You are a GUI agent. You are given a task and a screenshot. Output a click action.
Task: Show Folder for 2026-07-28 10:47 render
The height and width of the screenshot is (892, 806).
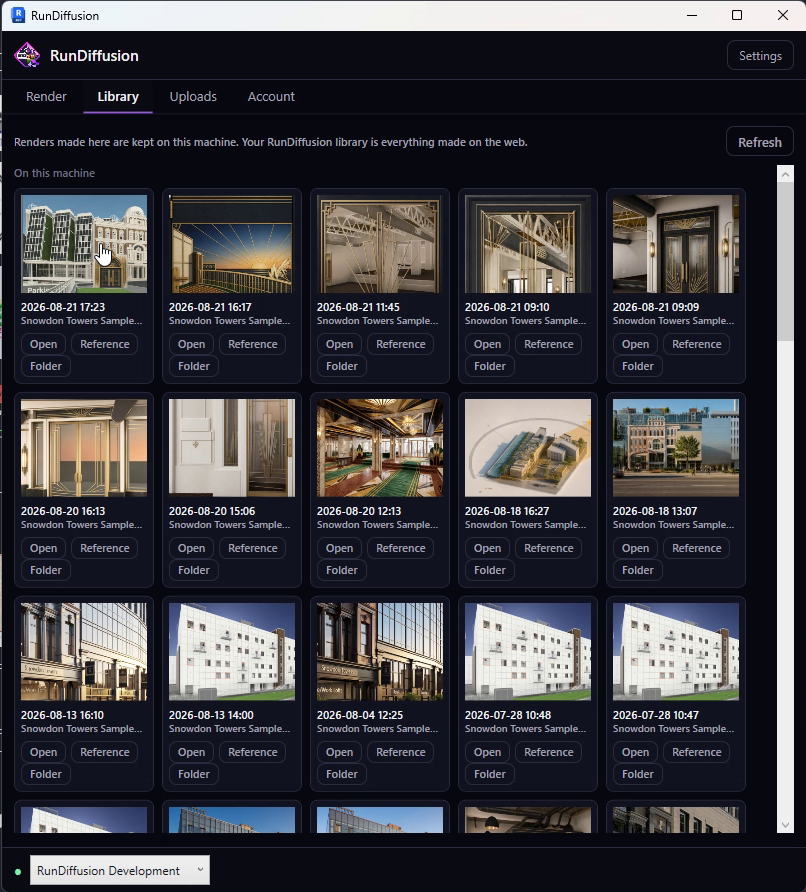(x=637, y=774)
